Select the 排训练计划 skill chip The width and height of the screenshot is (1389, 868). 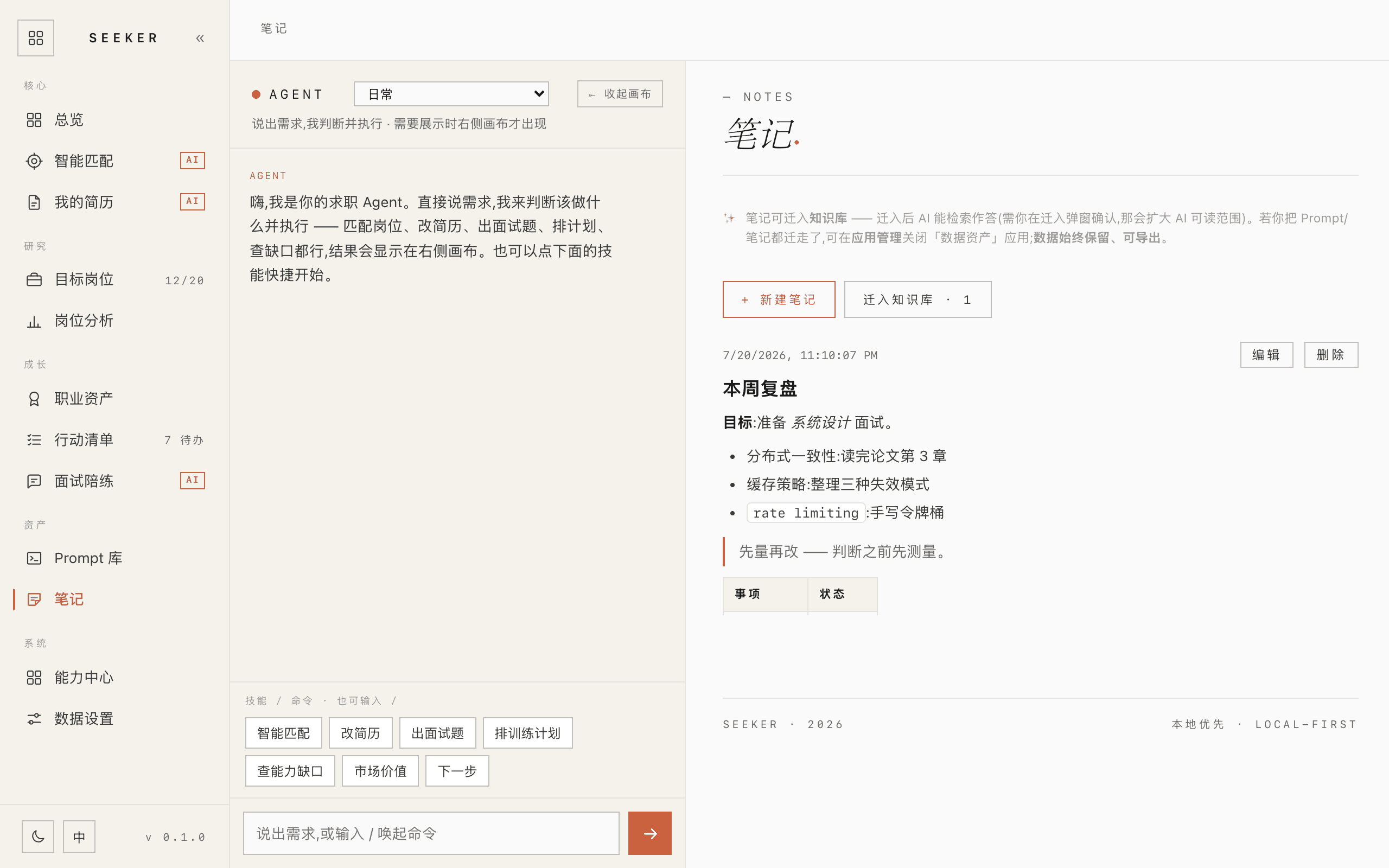coord(527,733)
